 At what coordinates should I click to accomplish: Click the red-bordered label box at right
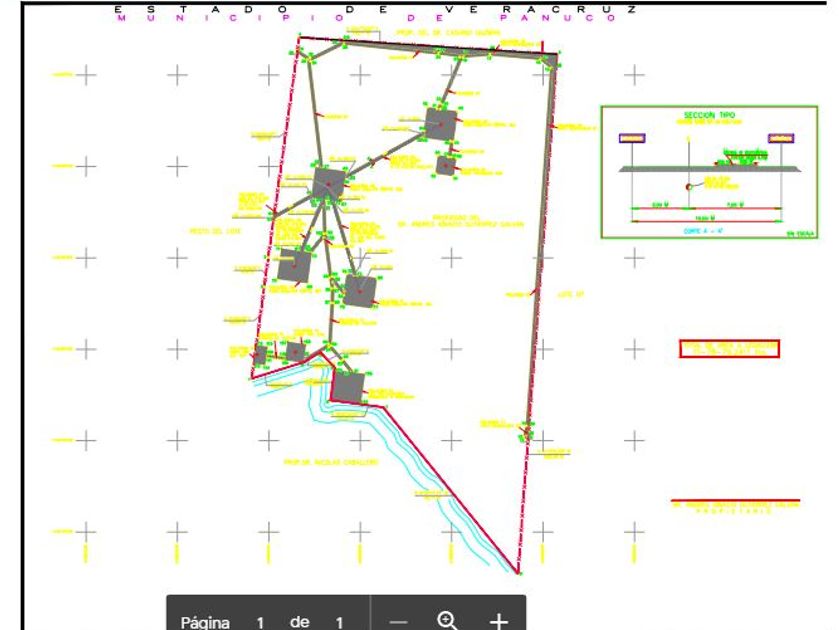[729, 348]
